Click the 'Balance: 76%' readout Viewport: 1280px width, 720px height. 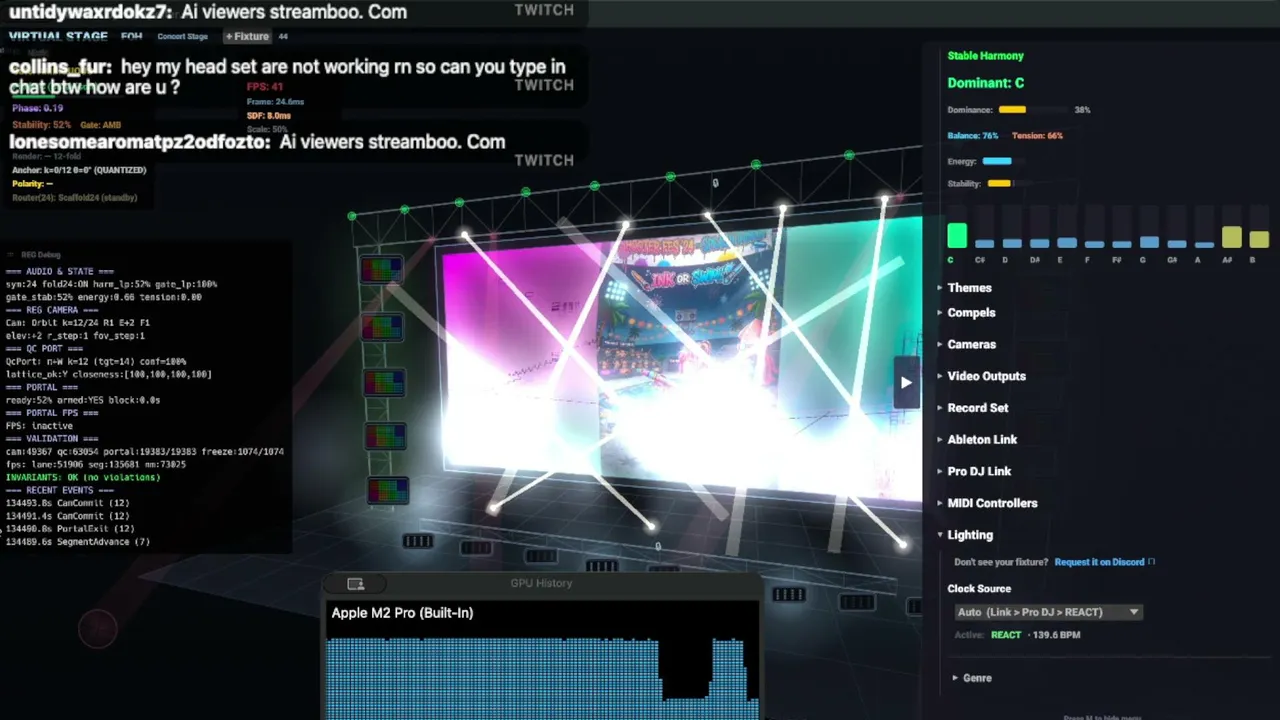[973, 135]
